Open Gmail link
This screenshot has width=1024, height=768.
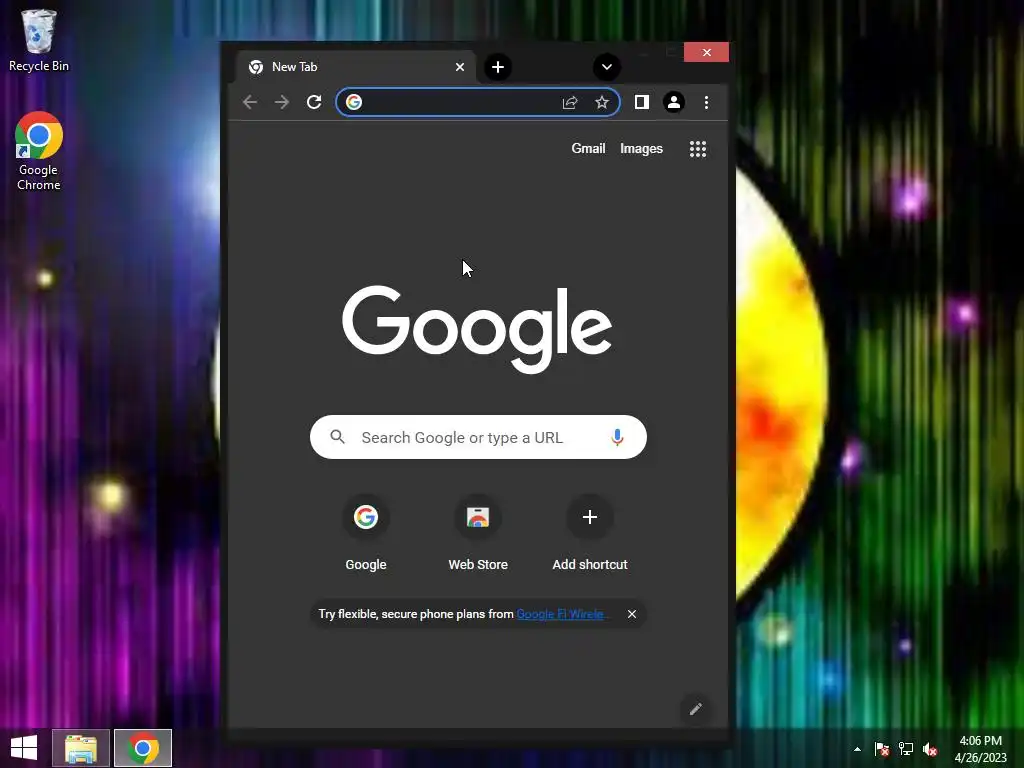[588, 149]
